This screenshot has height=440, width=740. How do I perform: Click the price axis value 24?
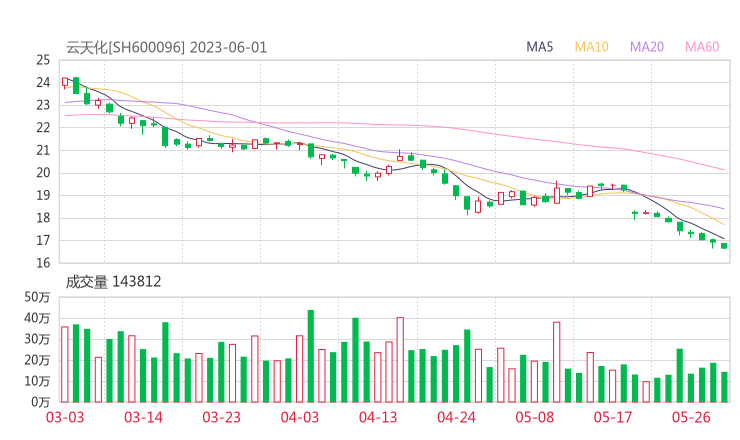43,83
